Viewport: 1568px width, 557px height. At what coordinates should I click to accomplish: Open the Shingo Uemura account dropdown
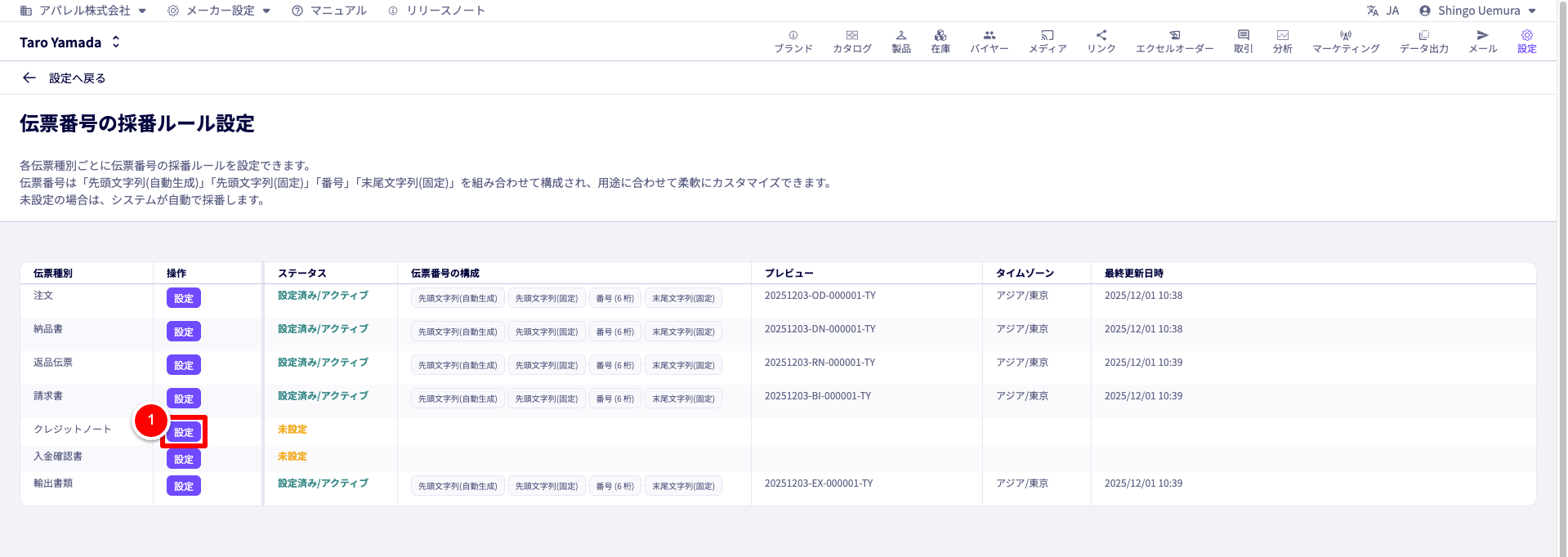click(1531, 11)
